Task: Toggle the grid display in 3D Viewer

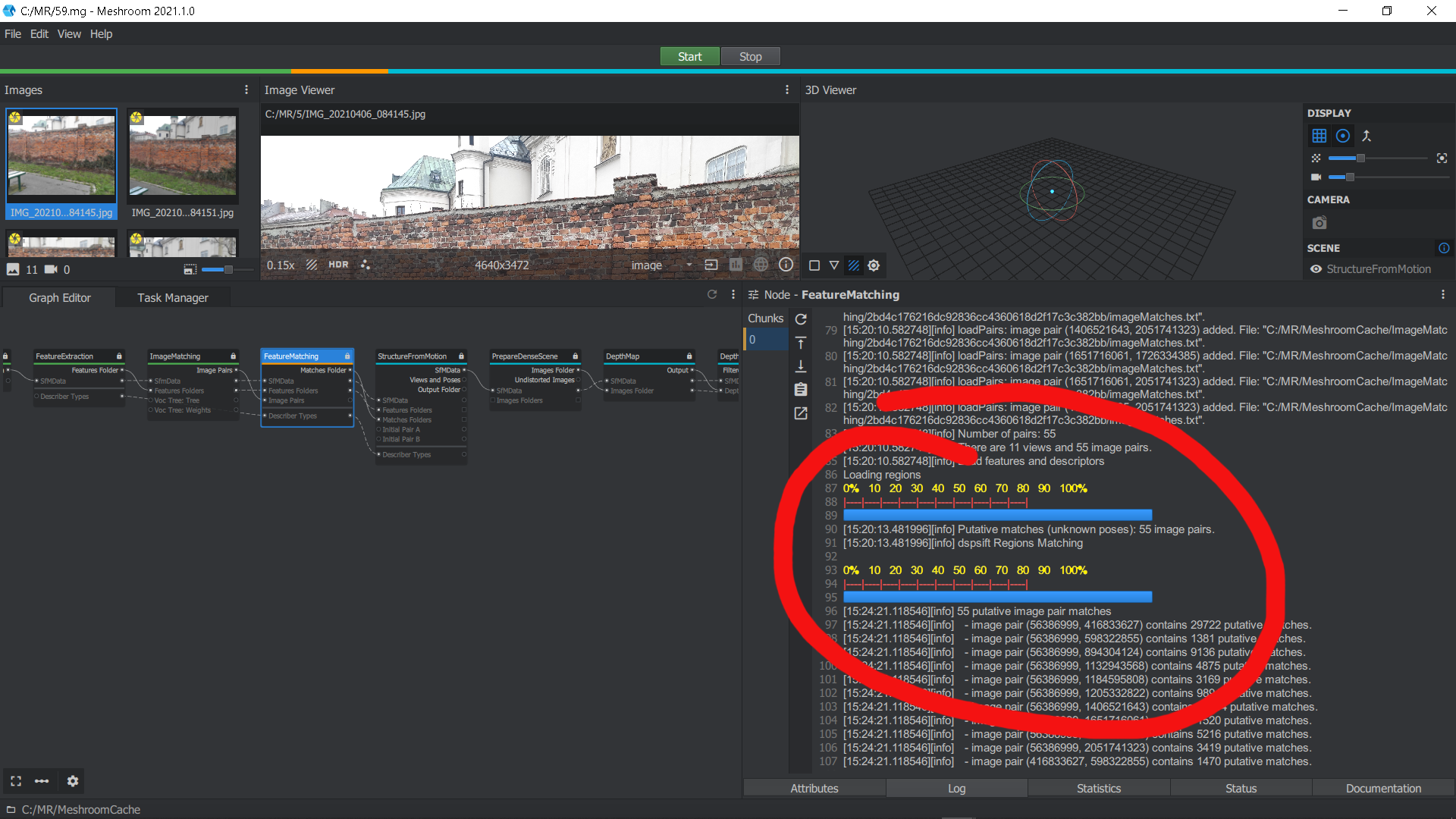Action: pos(1319,136)
